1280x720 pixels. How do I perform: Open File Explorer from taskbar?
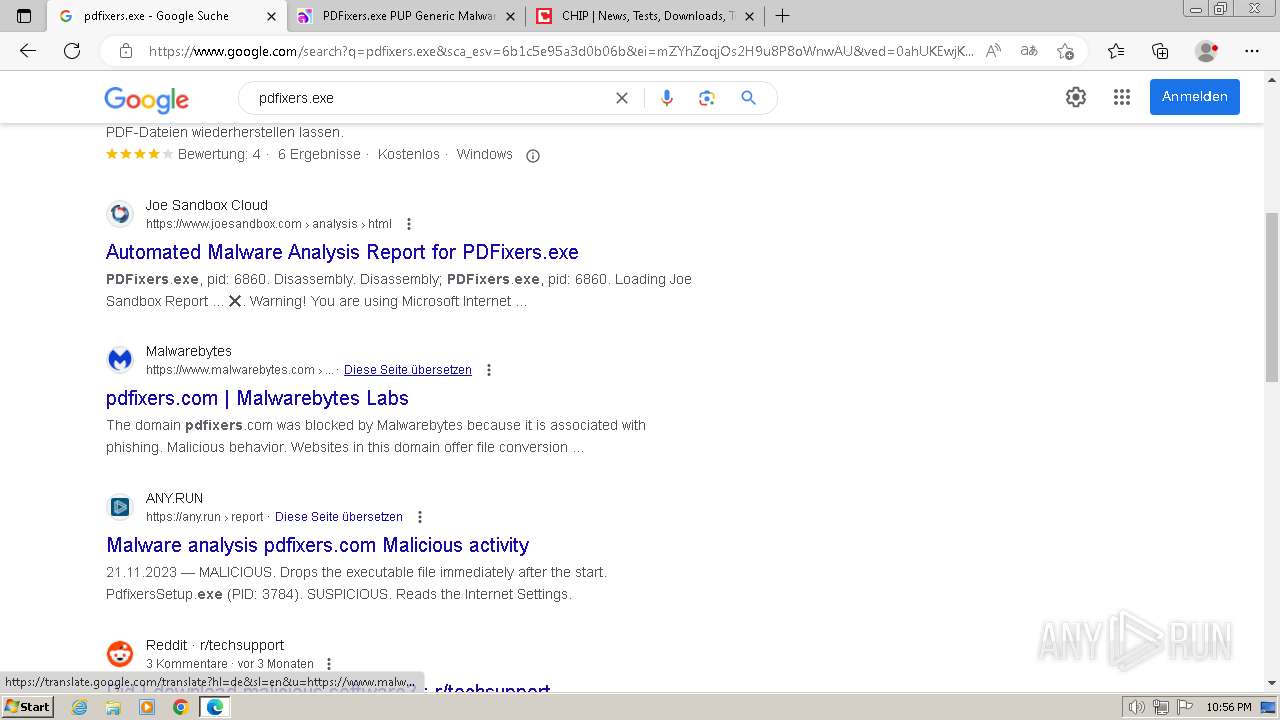click(x=113, y=707)
